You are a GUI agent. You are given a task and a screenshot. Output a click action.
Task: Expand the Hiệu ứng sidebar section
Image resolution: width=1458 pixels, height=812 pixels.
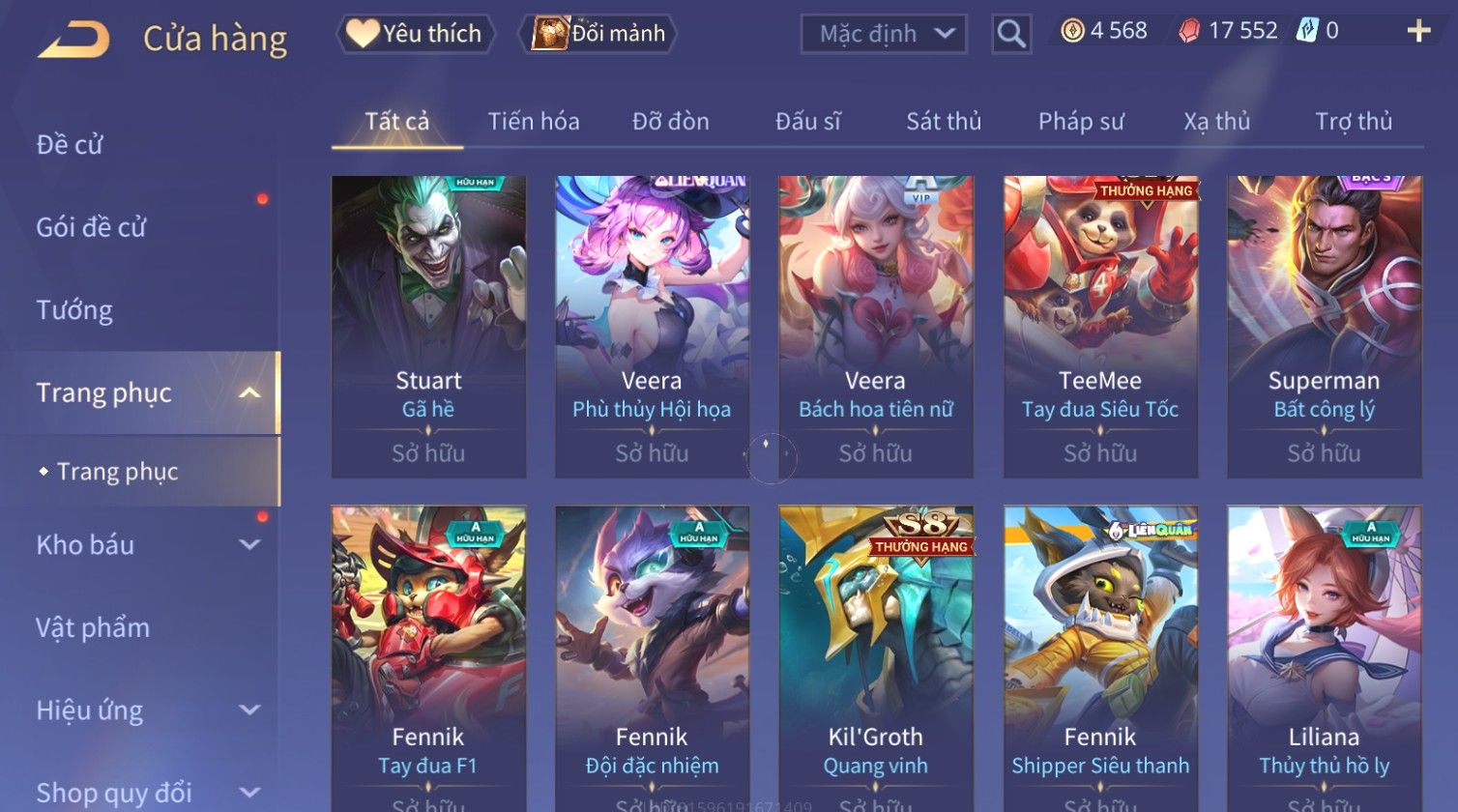point(249,710)
